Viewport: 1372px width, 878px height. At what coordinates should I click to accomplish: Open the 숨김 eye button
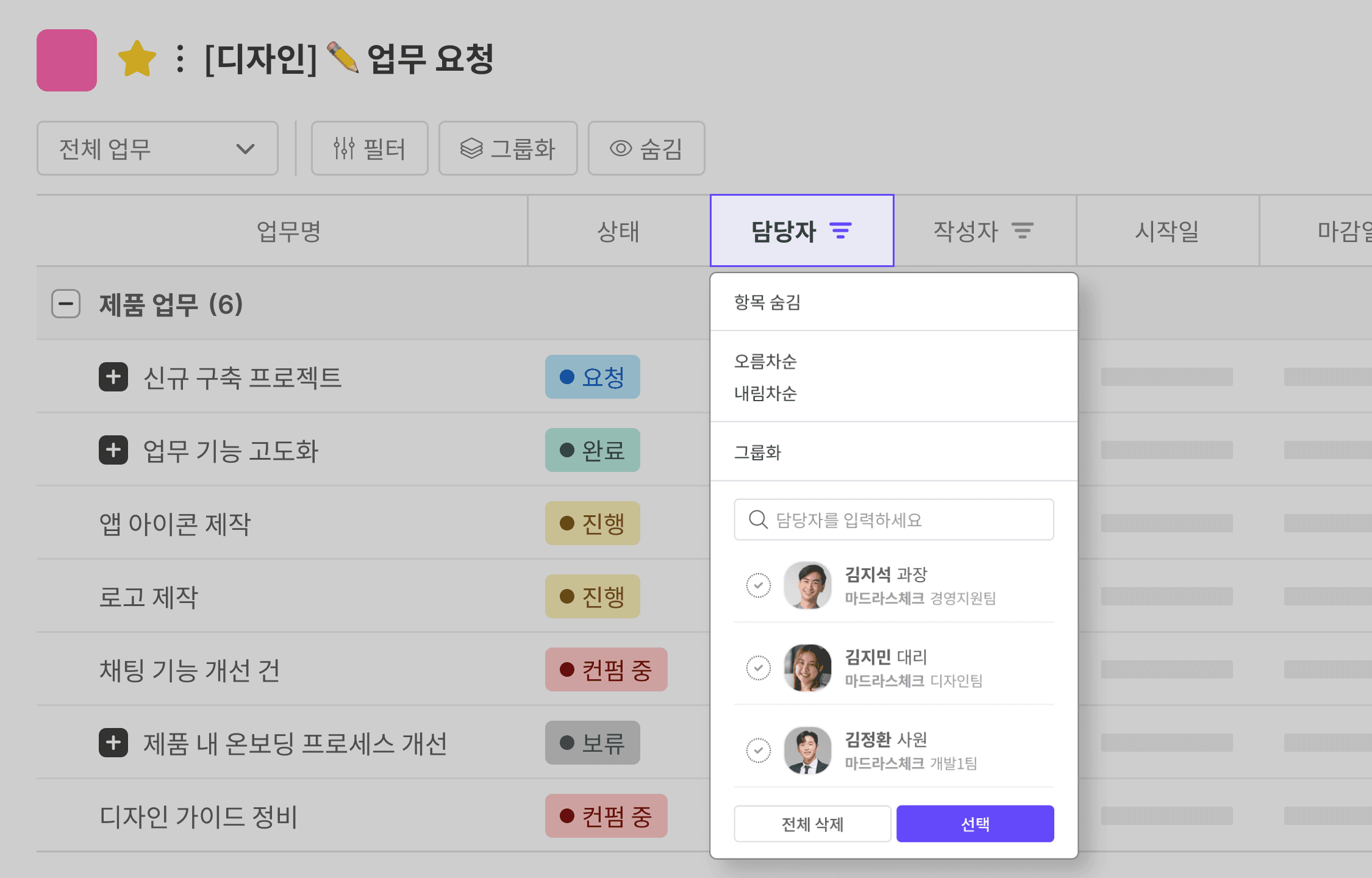pyautogui.click(x=646, y=148)
